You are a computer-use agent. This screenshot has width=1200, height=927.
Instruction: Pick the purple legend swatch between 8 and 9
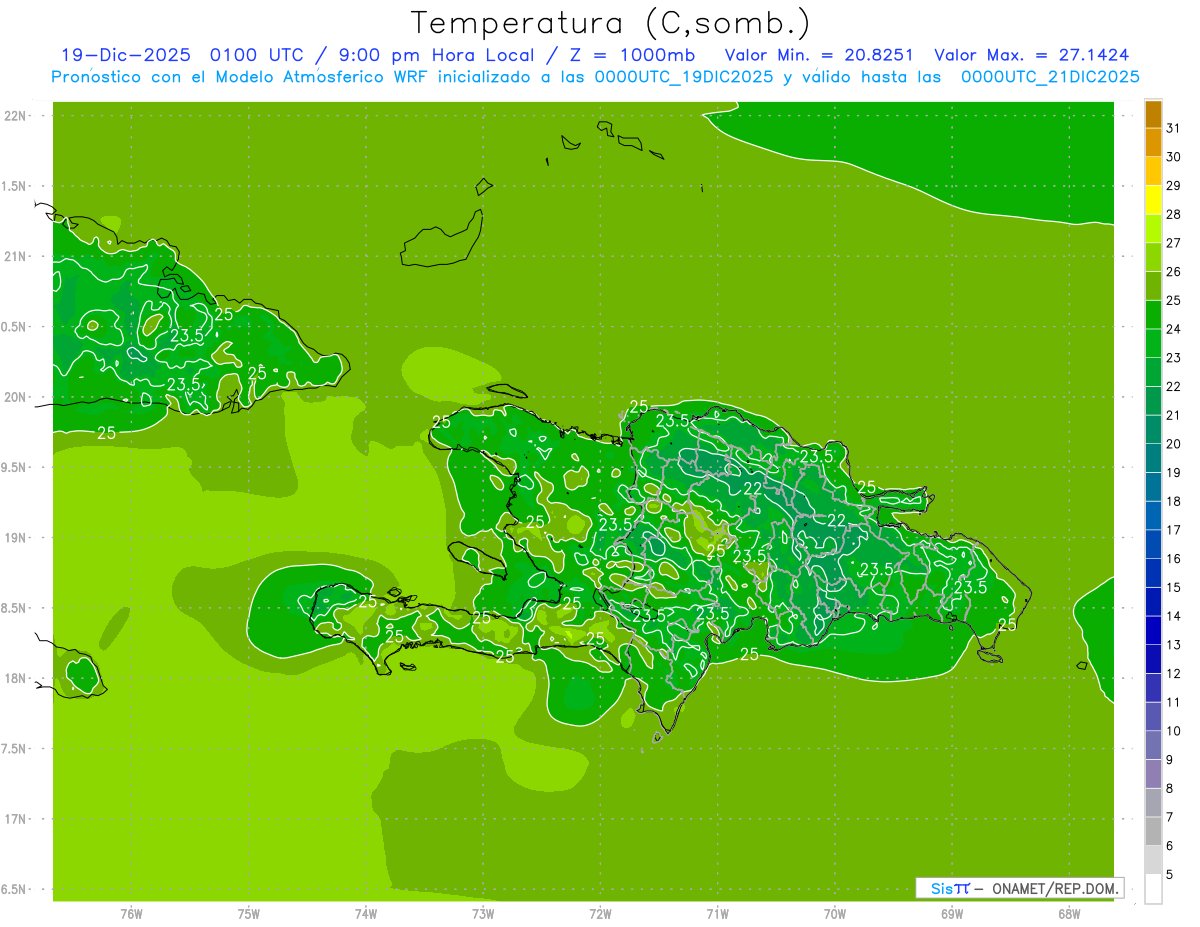[1153, 774]
